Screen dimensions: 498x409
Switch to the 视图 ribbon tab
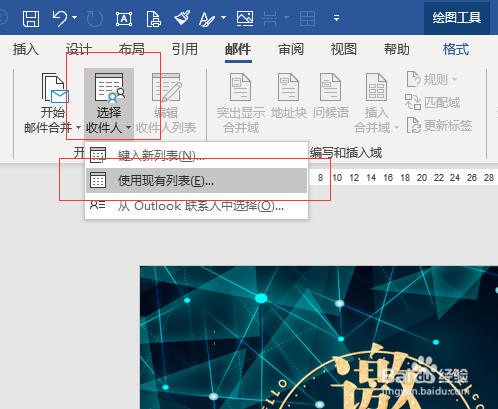tap(344, 50)
